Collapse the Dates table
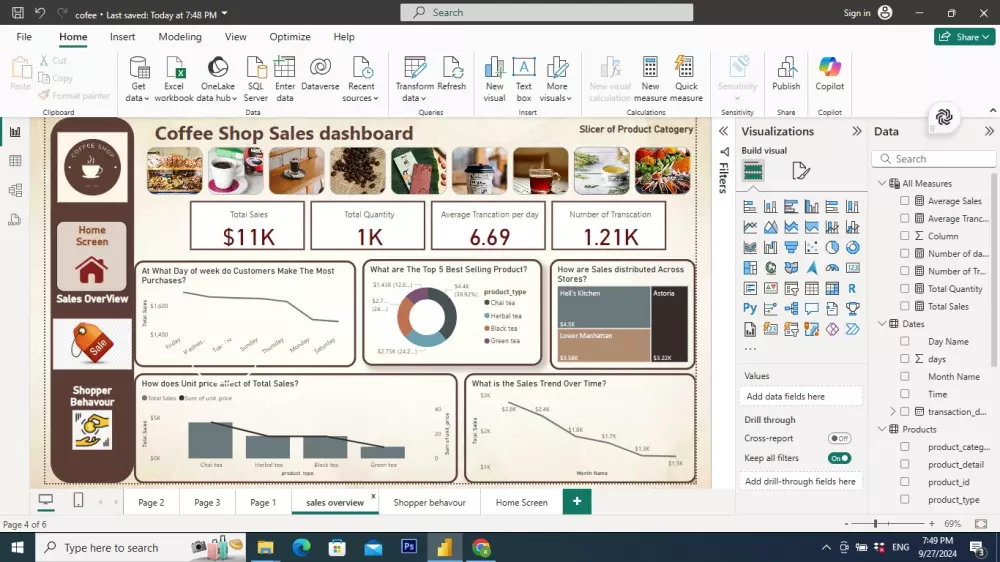This screenshot has height=562, width=1000. 882,323
